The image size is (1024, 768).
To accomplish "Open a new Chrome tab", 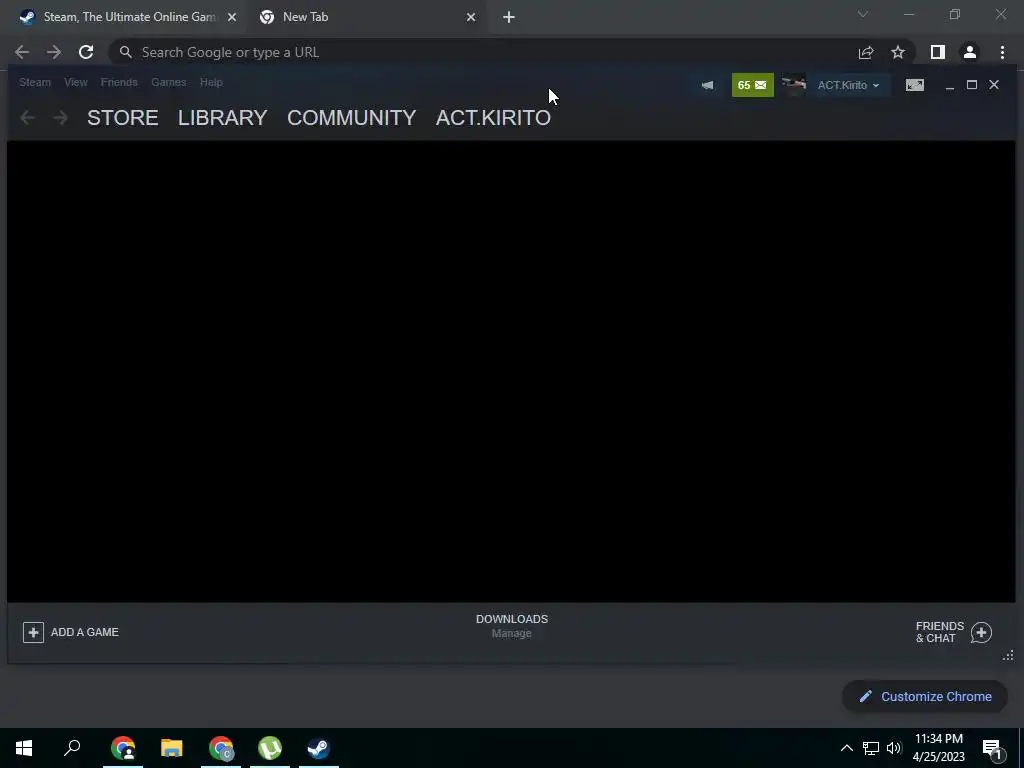I will (x=509, y=17).
